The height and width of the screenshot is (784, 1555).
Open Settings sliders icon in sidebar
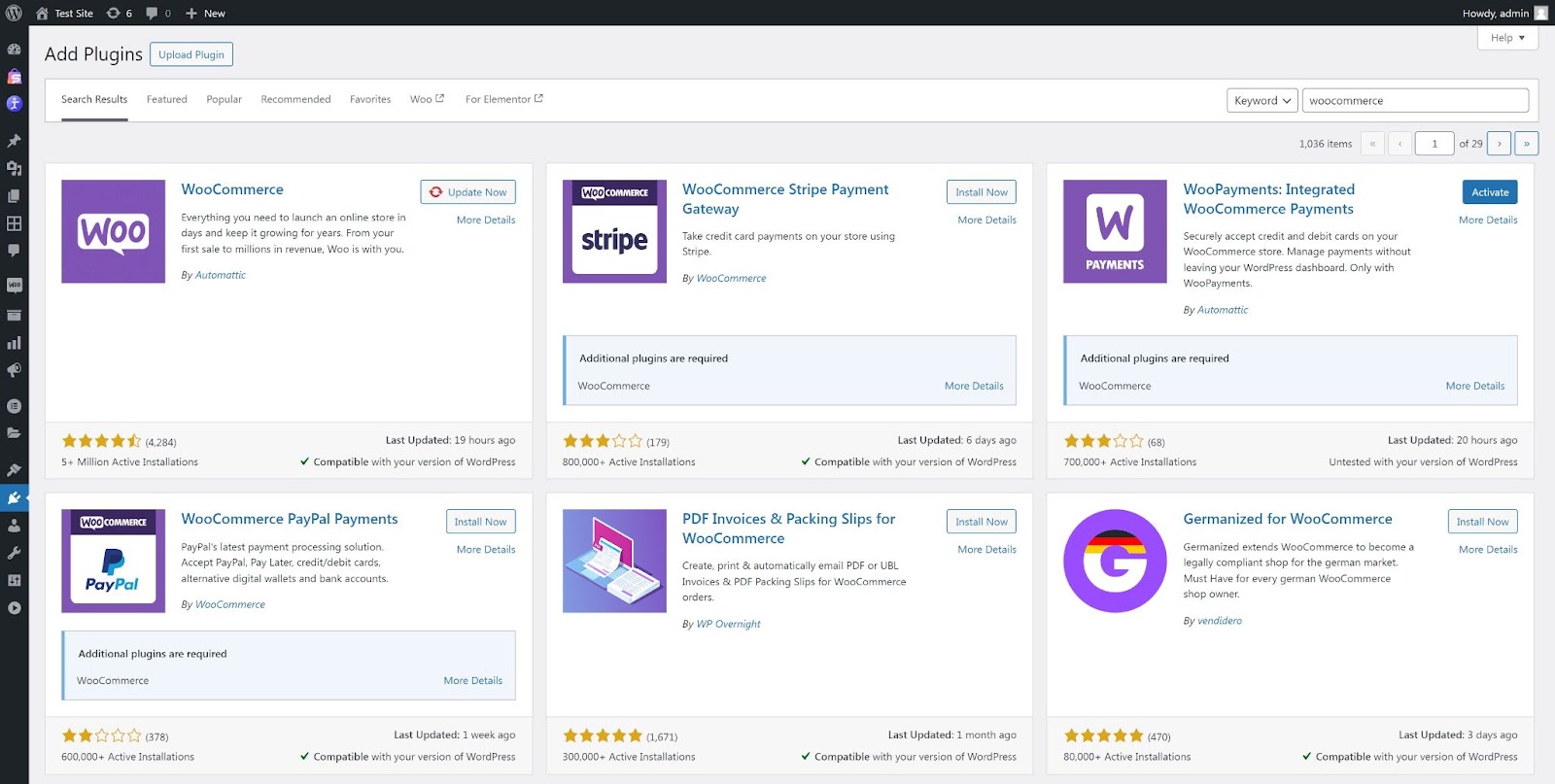pyautogui.click(x=14, y=580)
